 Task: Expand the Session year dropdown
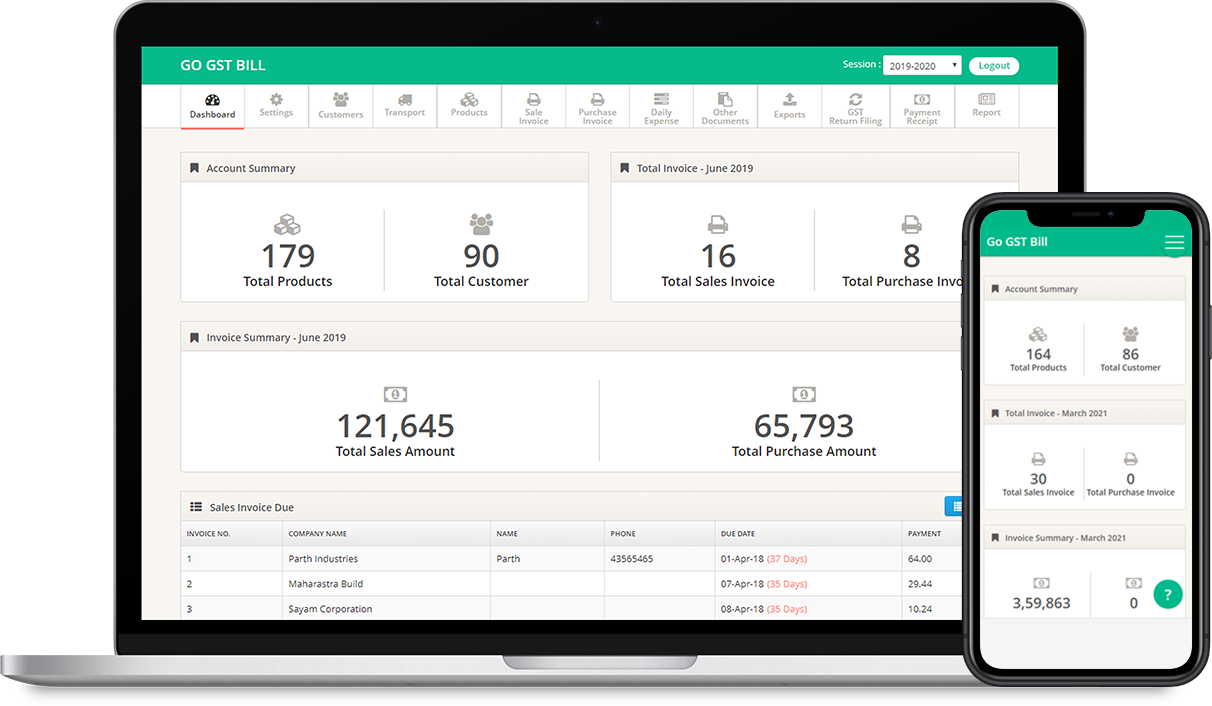coord(921,66)
